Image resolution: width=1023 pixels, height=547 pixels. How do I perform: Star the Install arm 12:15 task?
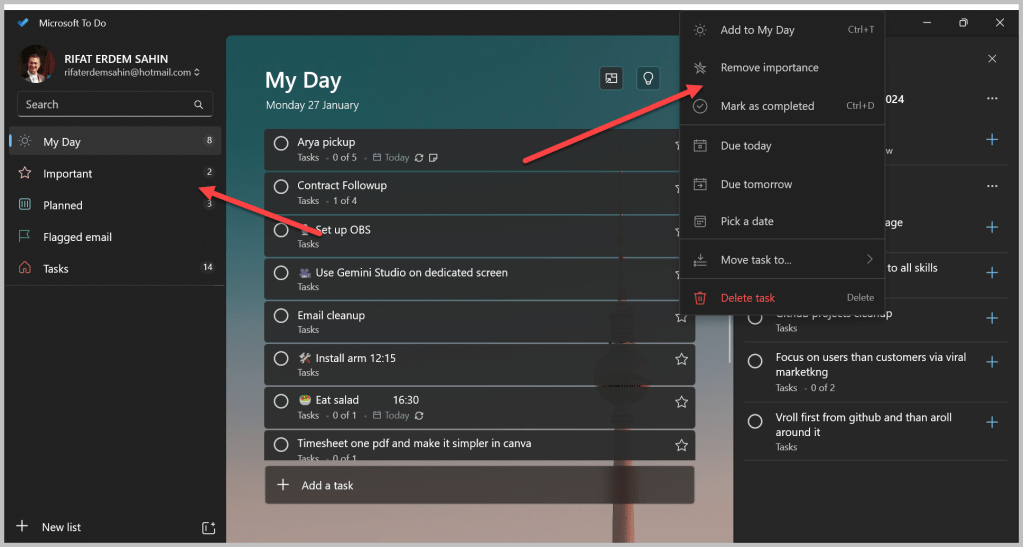tap(681, 359)
